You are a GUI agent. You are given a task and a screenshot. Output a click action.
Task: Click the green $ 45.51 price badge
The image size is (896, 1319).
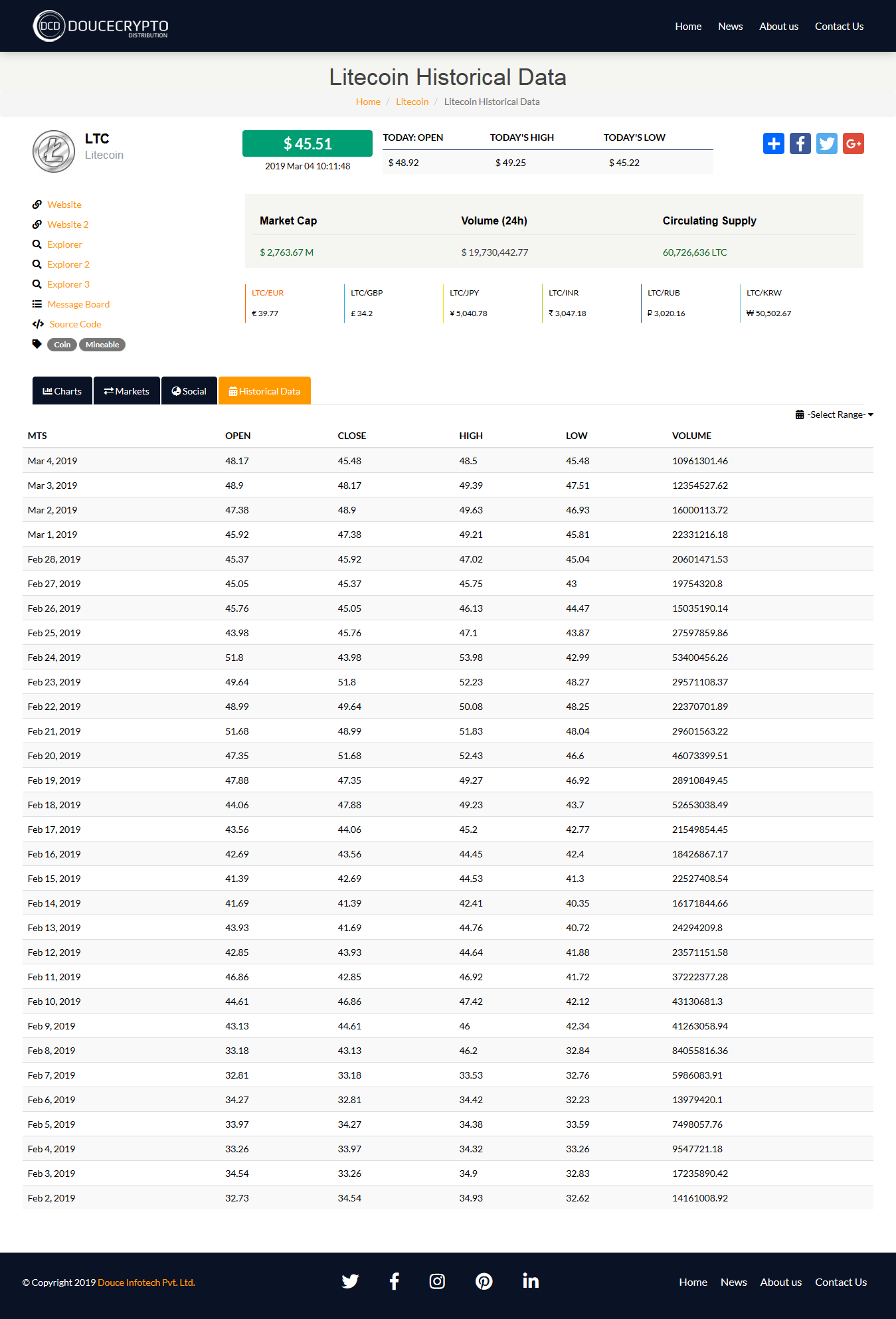click(308, 143)
